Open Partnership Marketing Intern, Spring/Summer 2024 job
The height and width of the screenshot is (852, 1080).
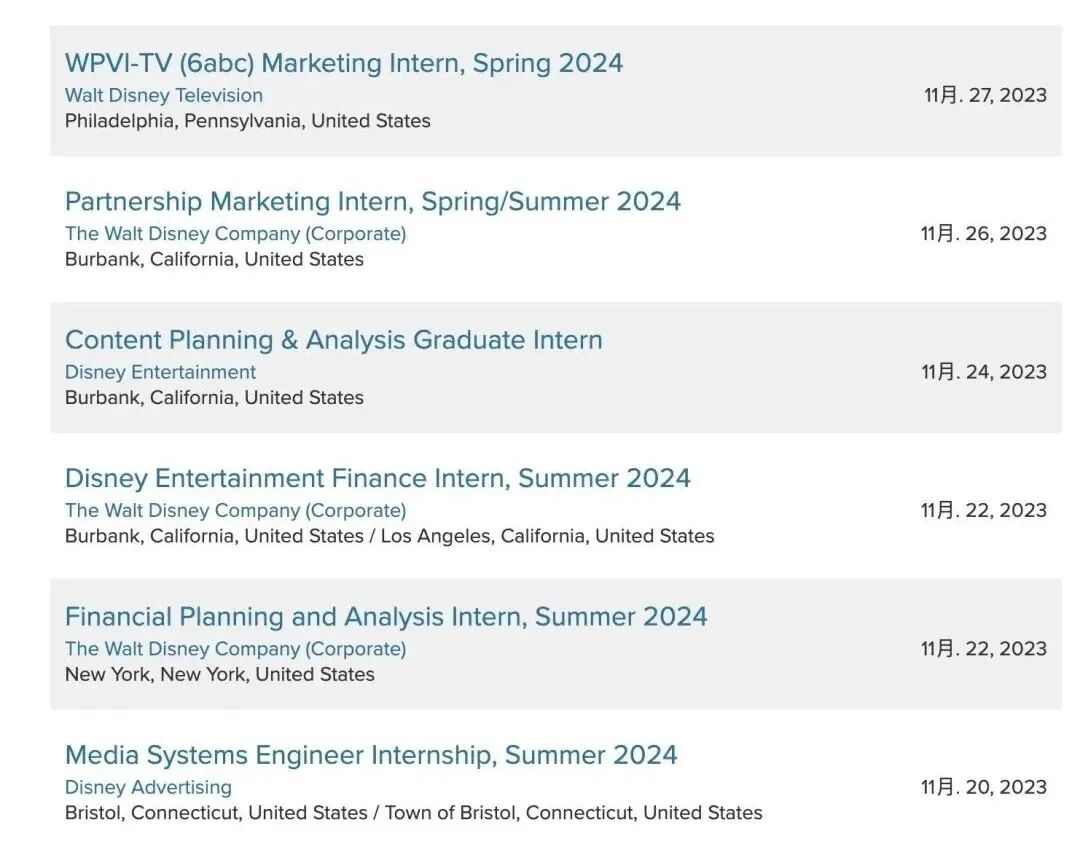372,201
